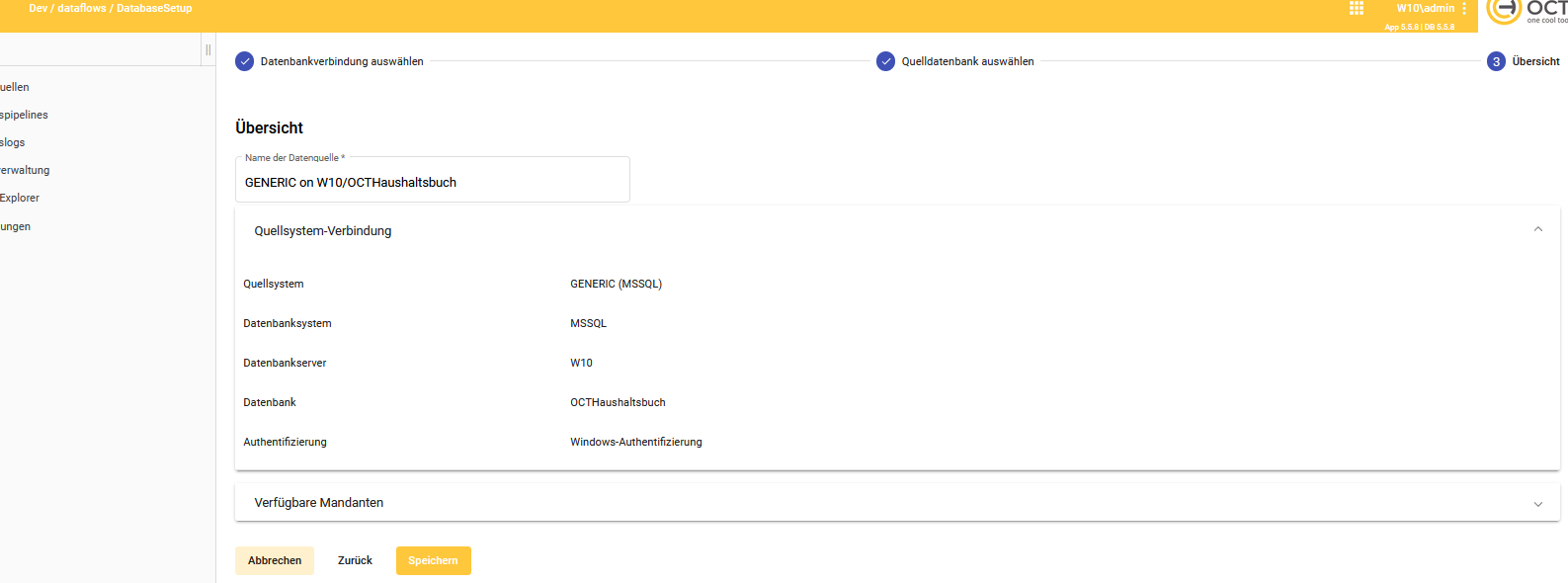Open the kebab menu beside W10\admin

[x=1464, y=9]
